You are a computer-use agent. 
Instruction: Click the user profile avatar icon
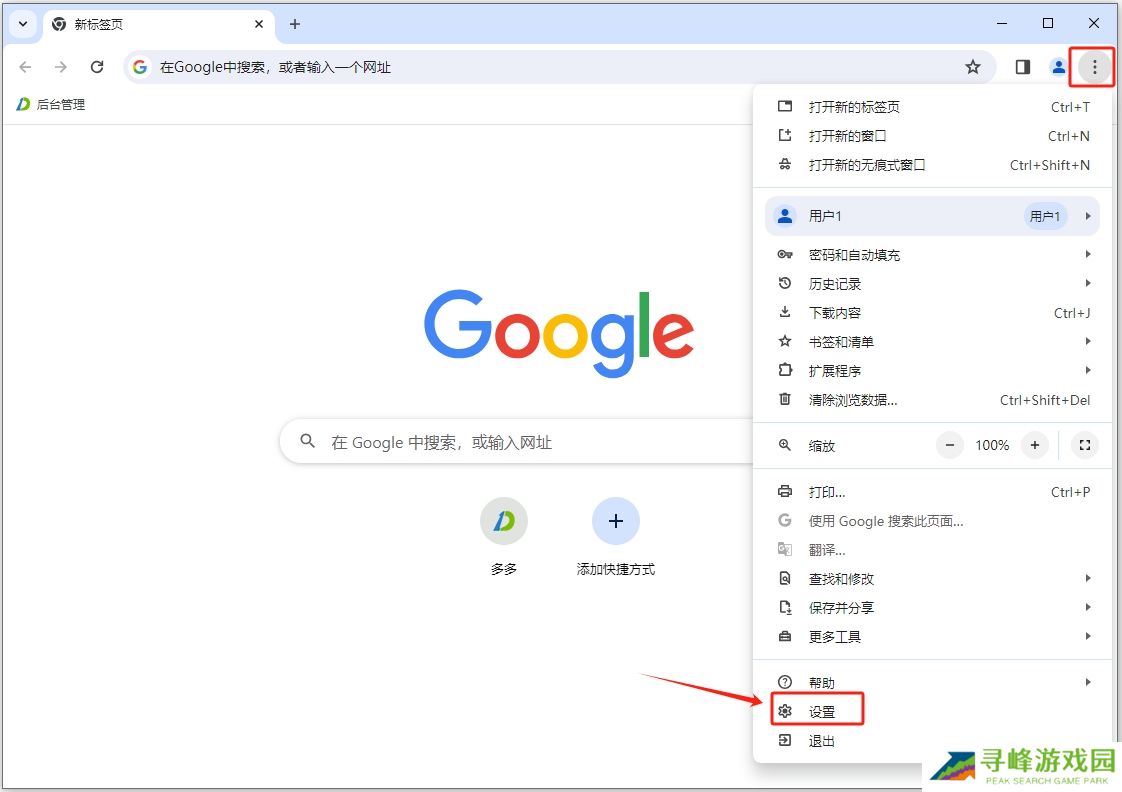tap(1058, 67)
